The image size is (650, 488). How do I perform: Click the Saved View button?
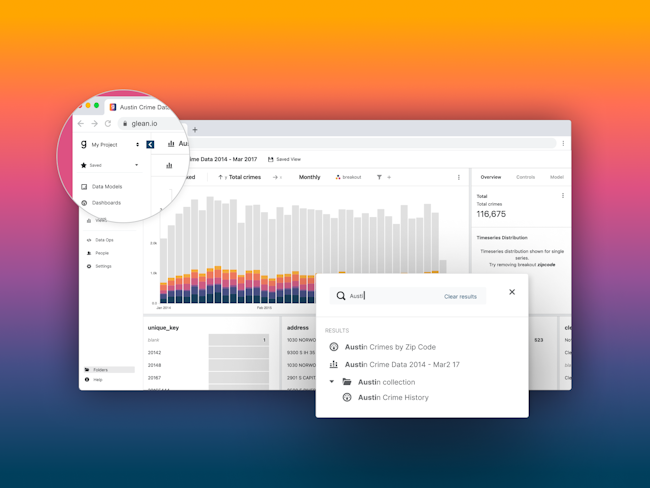click(284, 159)
